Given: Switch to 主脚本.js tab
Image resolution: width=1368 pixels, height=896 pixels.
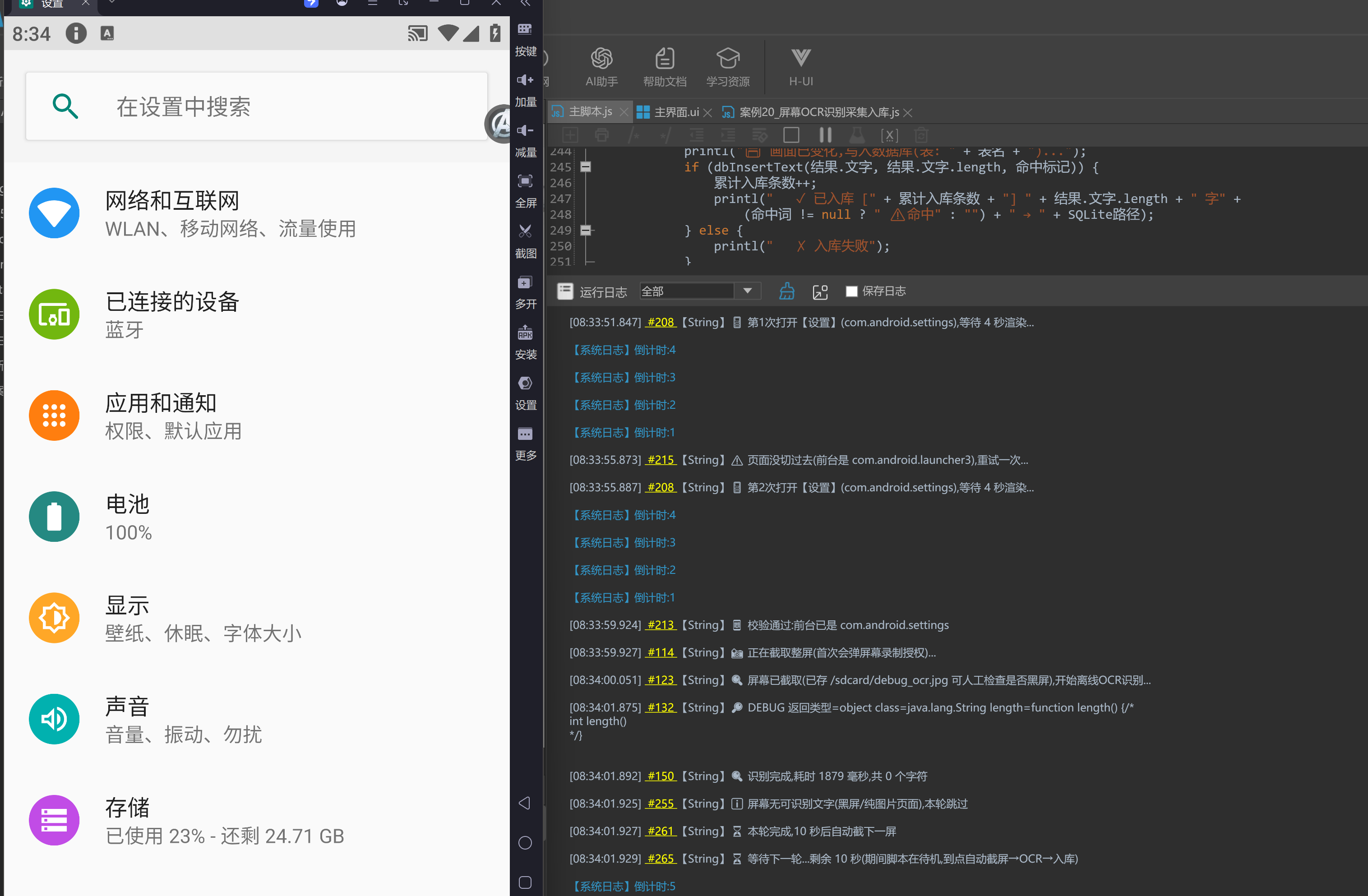Looking at the screenshot, I should [590, 112].
